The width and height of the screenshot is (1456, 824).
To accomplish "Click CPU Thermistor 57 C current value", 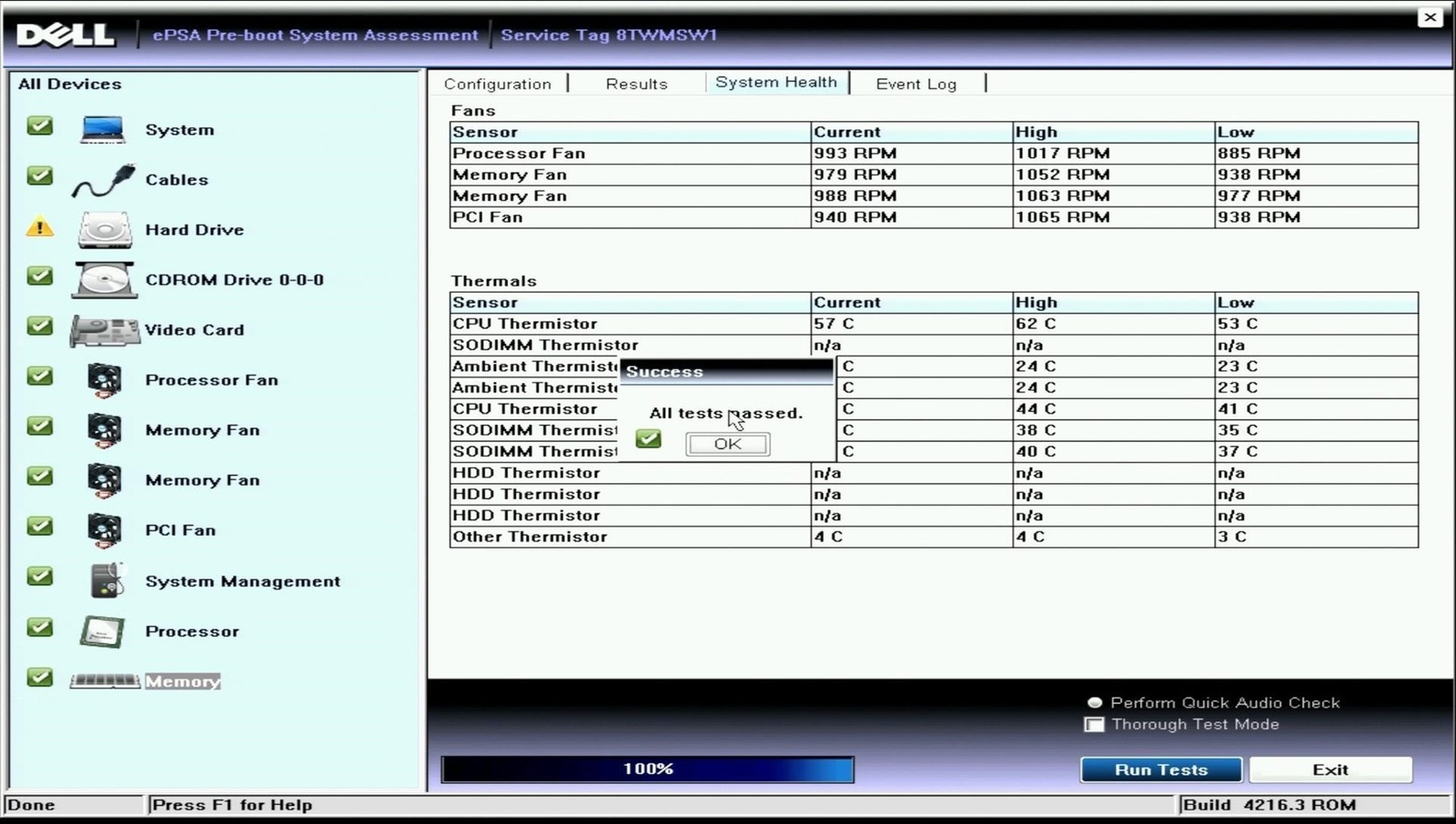I will pyautogui.click(x=834, y=324).
